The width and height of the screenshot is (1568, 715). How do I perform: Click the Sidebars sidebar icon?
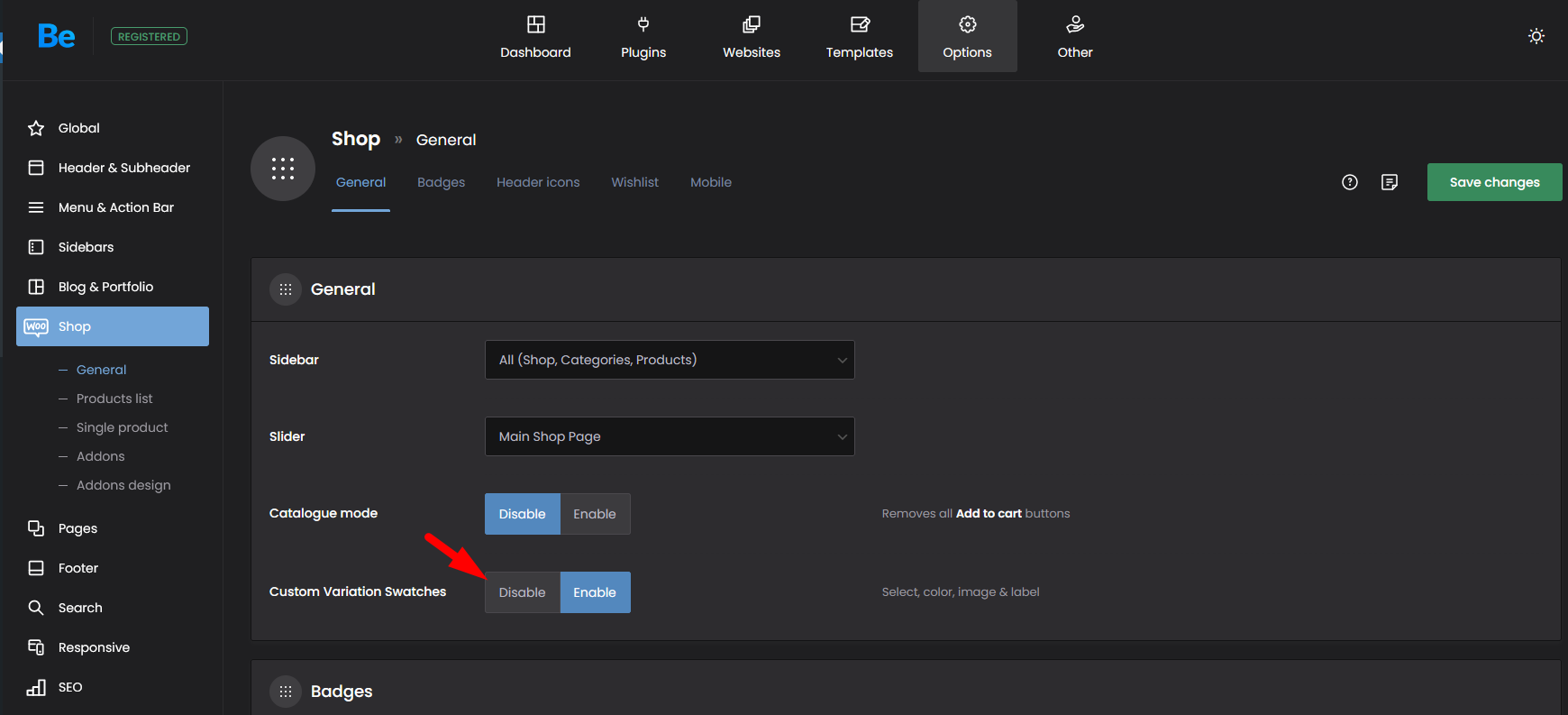point(36,247)
